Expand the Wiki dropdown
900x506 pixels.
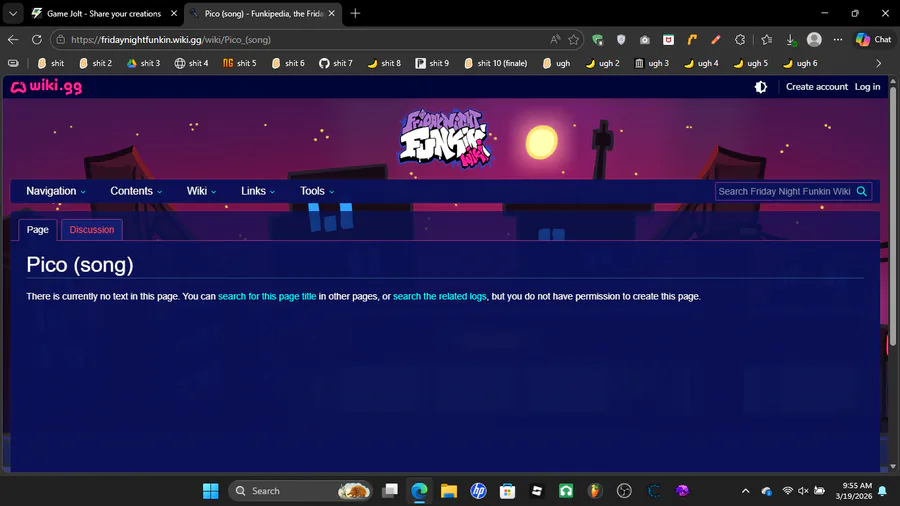[x=201, y=191]
